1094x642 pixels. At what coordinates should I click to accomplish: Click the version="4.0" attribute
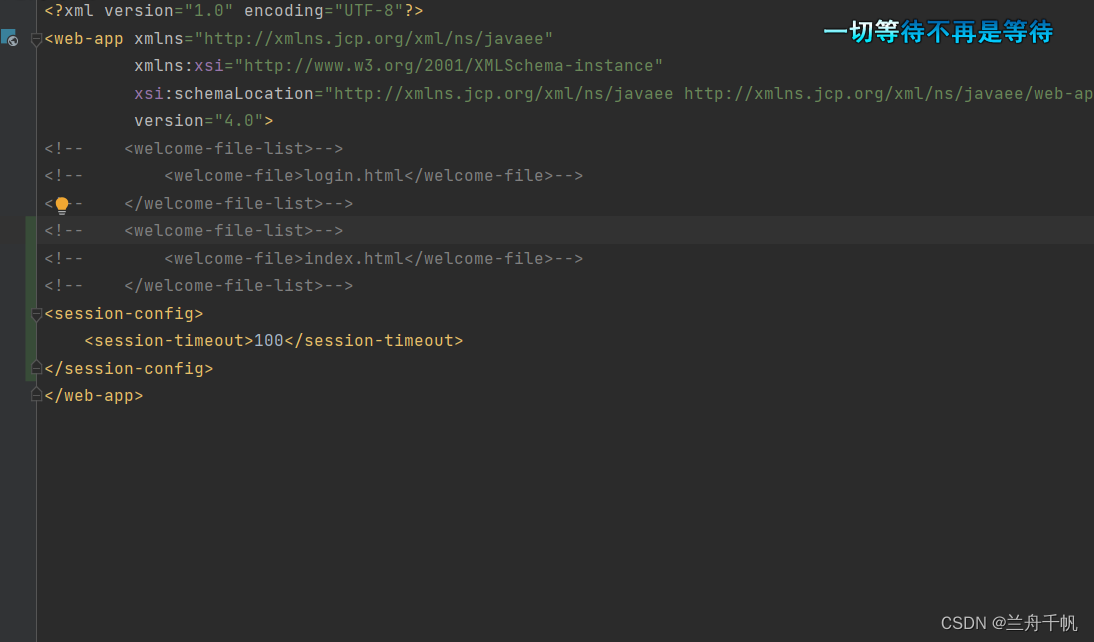tap(199, 121)
